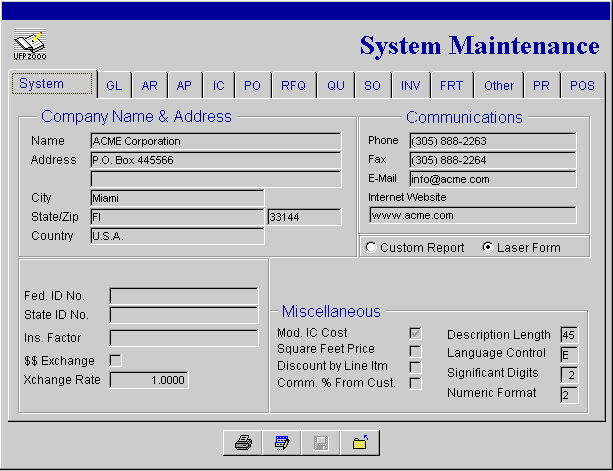
Task: Open the FRT tab
Action: click(x=452, y=86)
